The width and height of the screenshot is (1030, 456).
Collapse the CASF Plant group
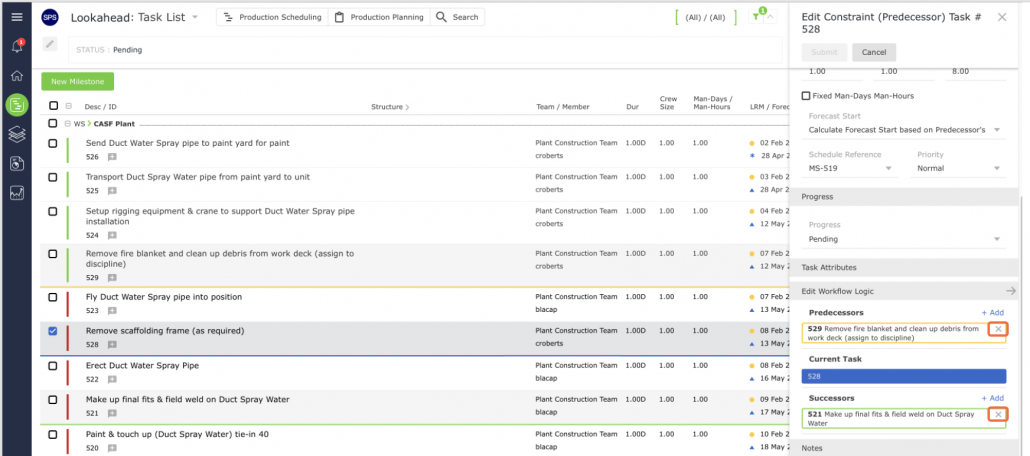tap(68, 123)
